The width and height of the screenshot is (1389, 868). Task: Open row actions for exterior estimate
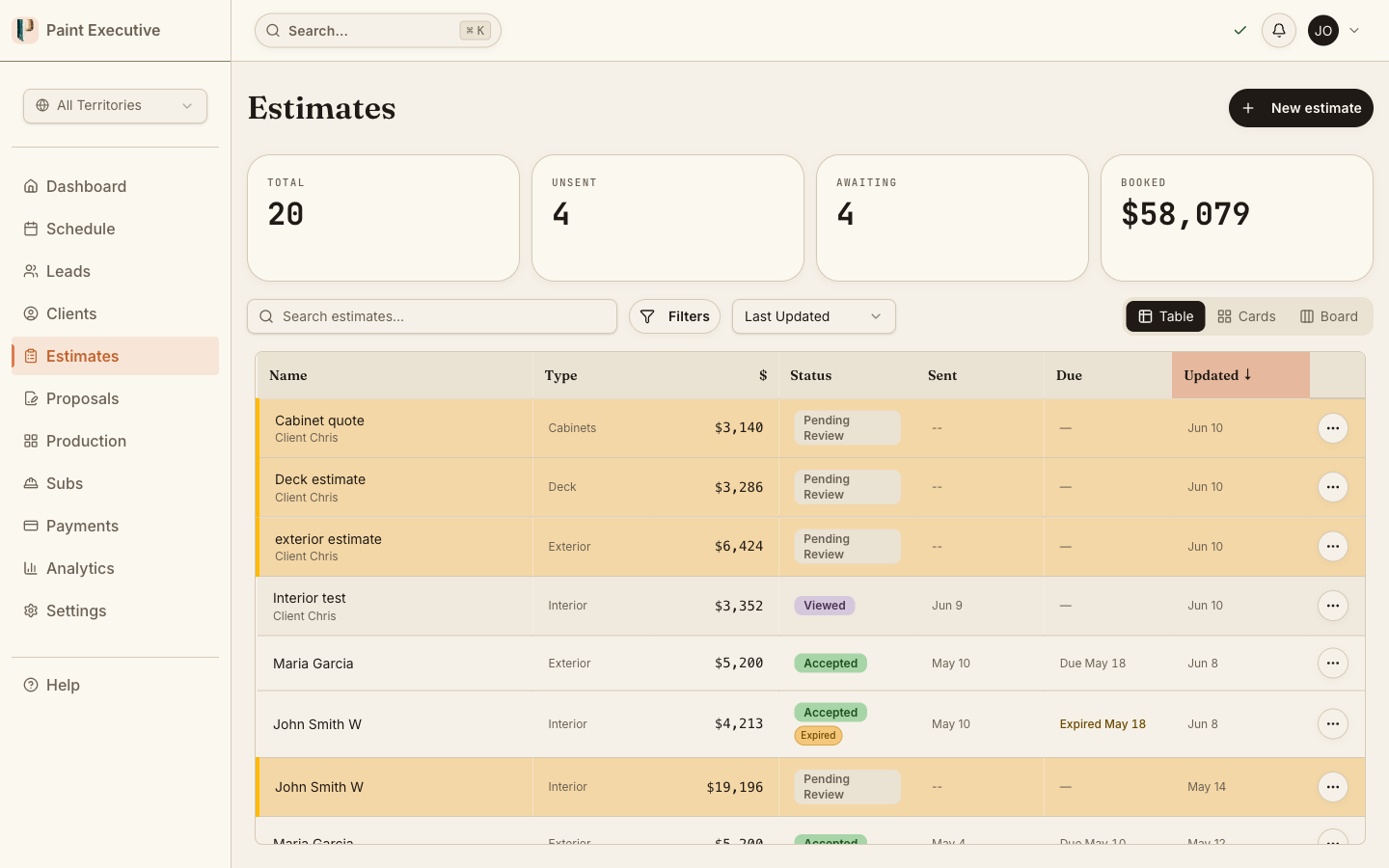point(1333,547)
